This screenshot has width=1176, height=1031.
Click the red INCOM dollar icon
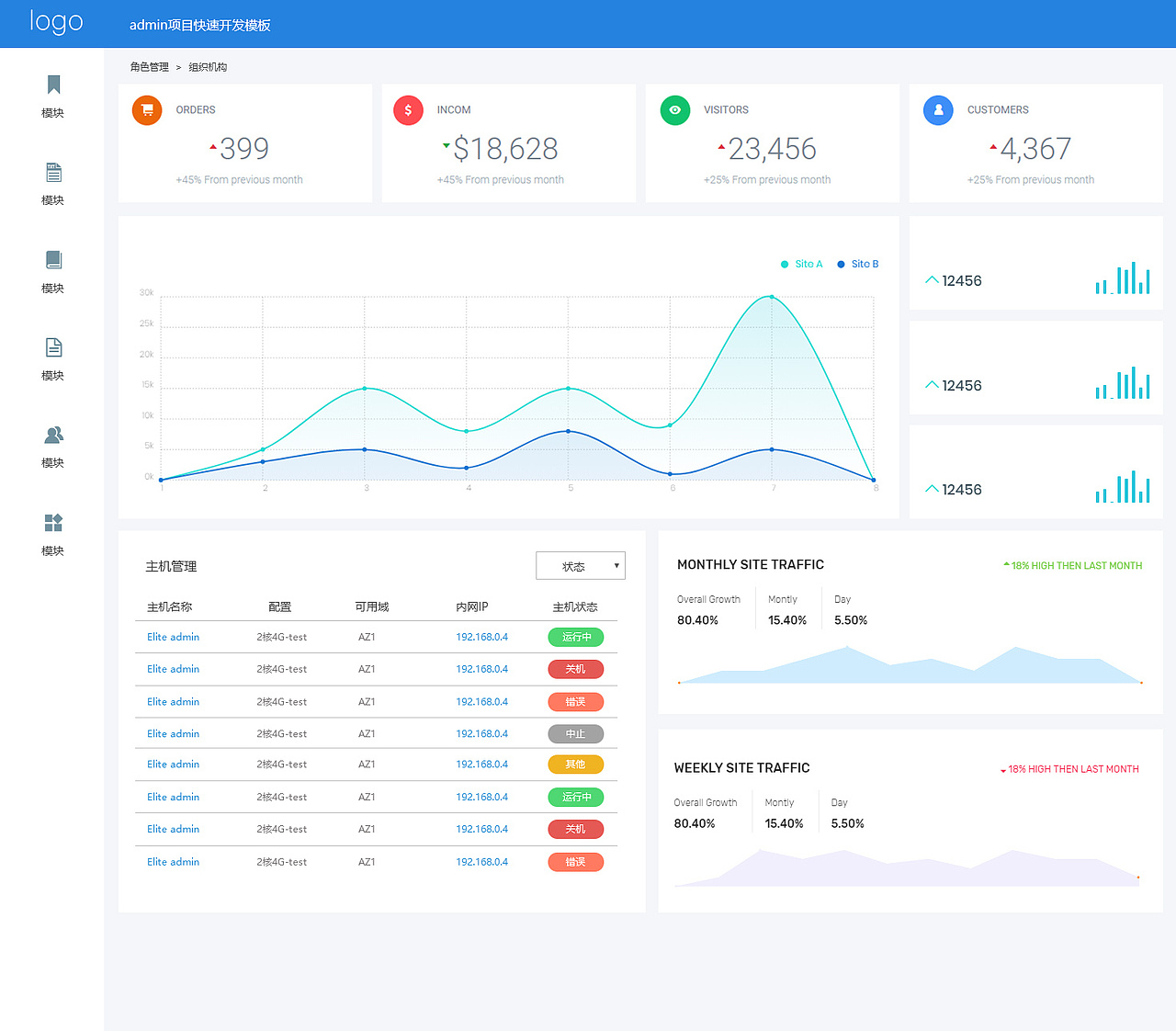click(408, 110)
